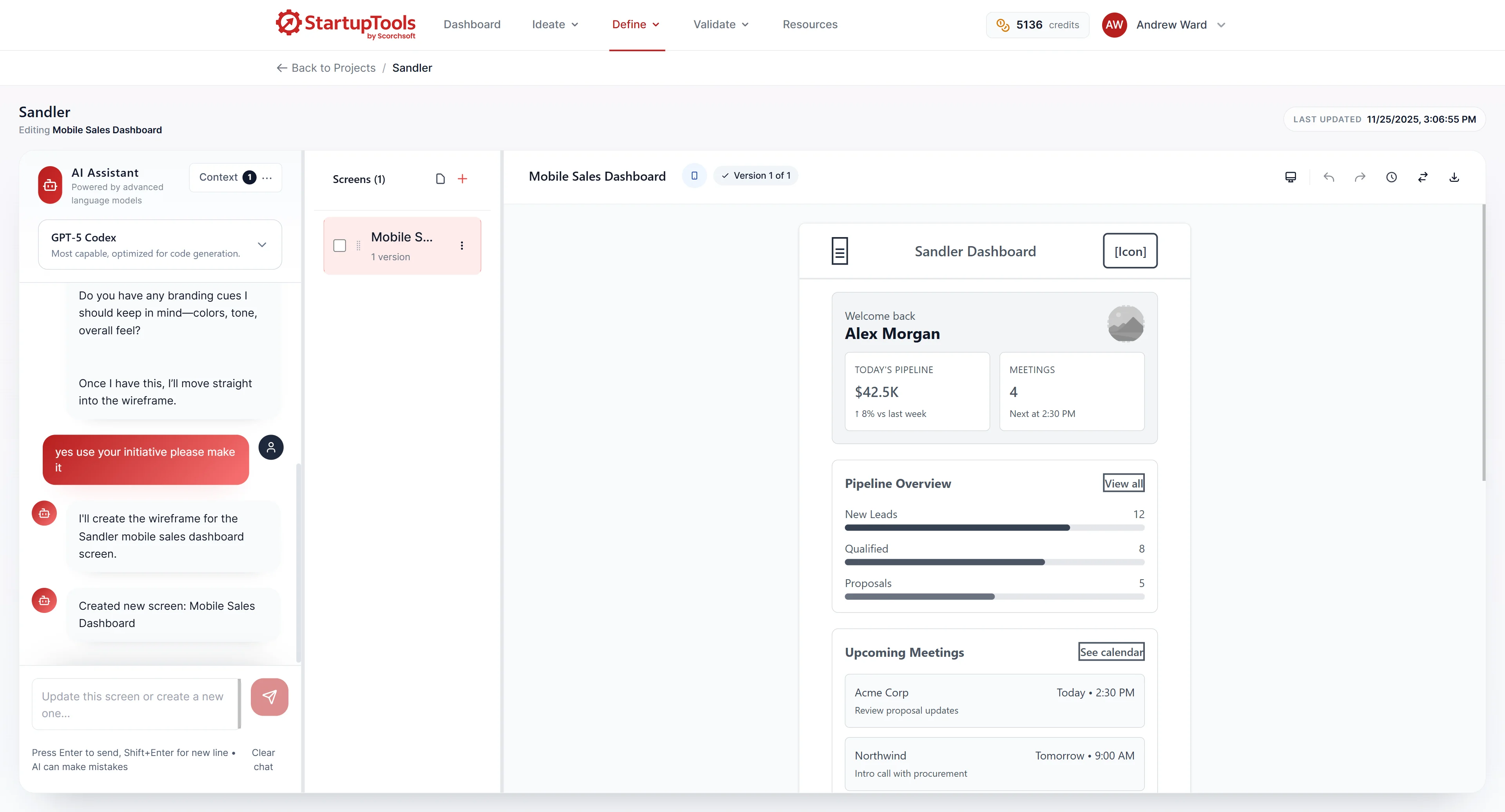Open the Resources nav item

point(810,25)
